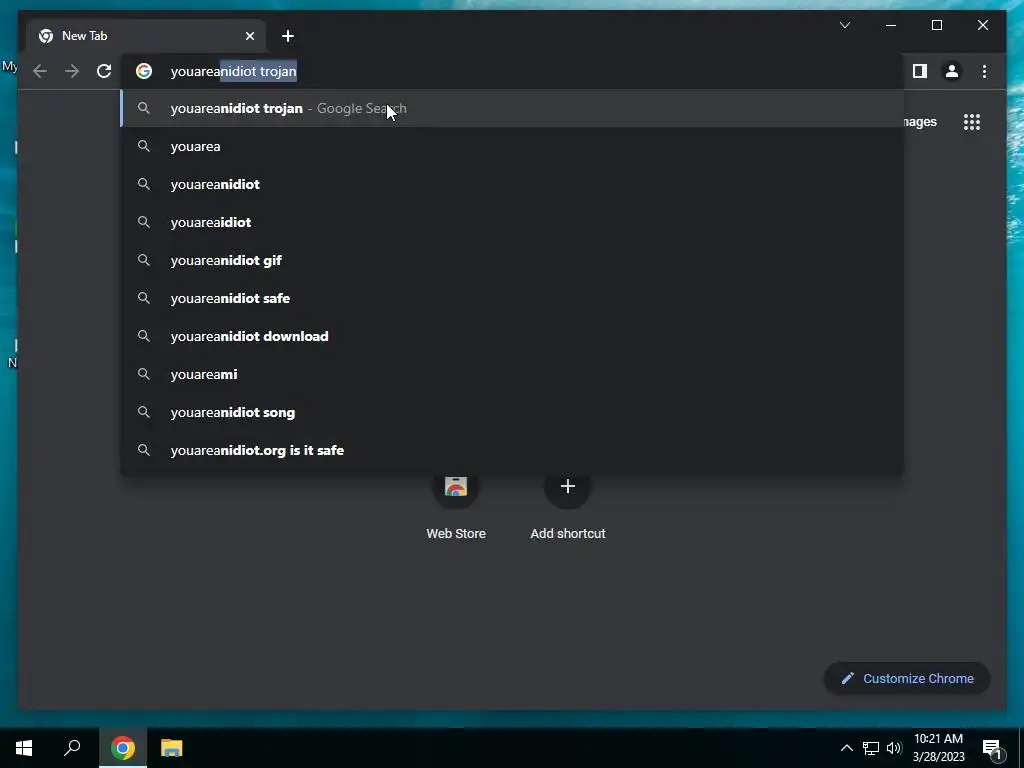Open the Google apps grid icon
This screenshot has width=1024, height=768.
pyautogui.click(x=972, y=122)
